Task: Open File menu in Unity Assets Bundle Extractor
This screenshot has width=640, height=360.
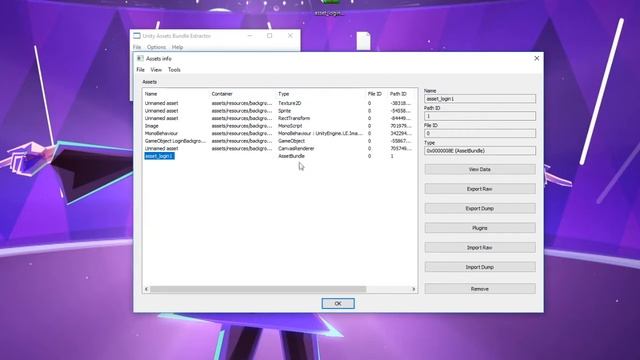Action: click(137, 47)
